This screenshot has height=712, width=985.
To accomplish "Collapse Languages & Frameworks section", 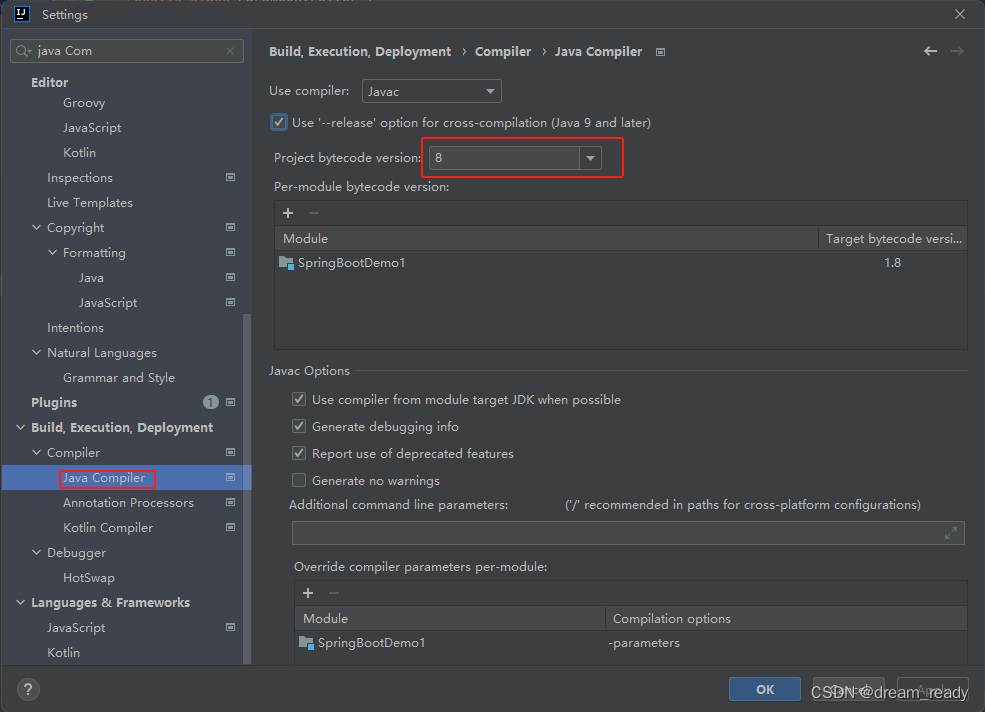I will coord(21,603).
